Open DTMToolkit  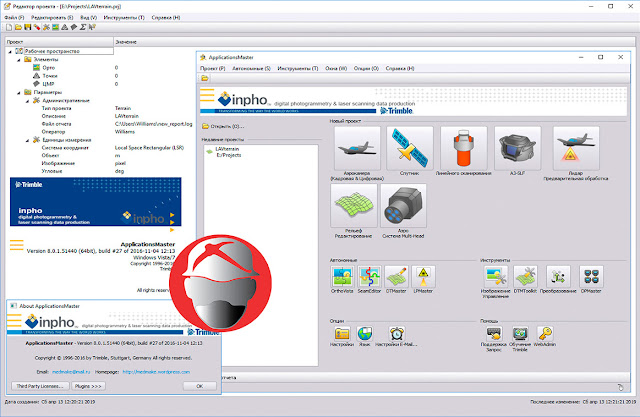click(525, 276)
